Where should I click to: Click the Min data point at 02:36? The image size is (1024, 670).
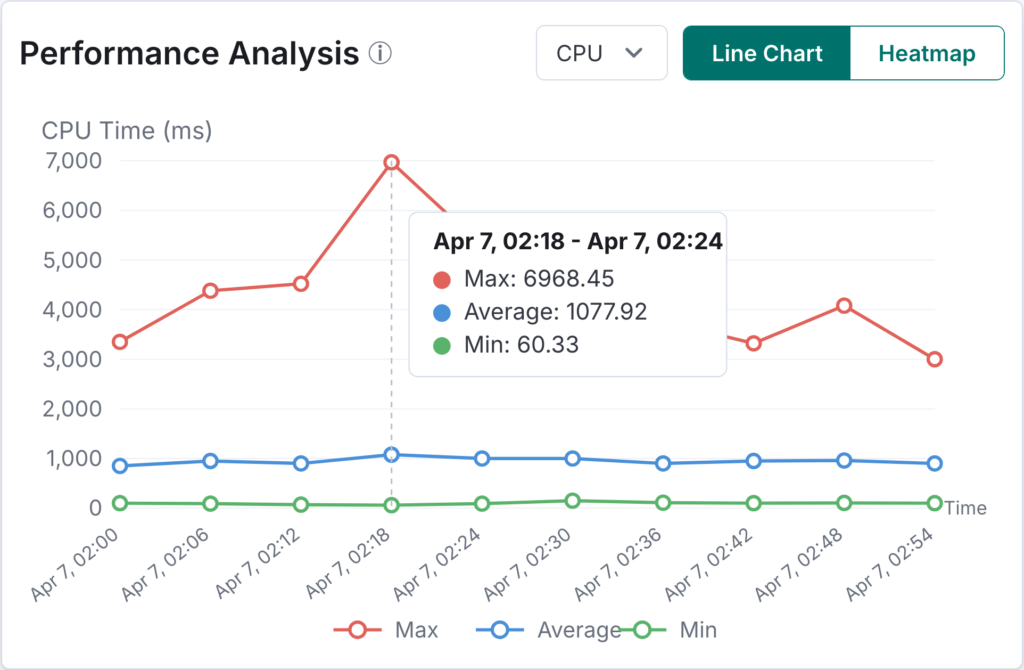(663, 503)
